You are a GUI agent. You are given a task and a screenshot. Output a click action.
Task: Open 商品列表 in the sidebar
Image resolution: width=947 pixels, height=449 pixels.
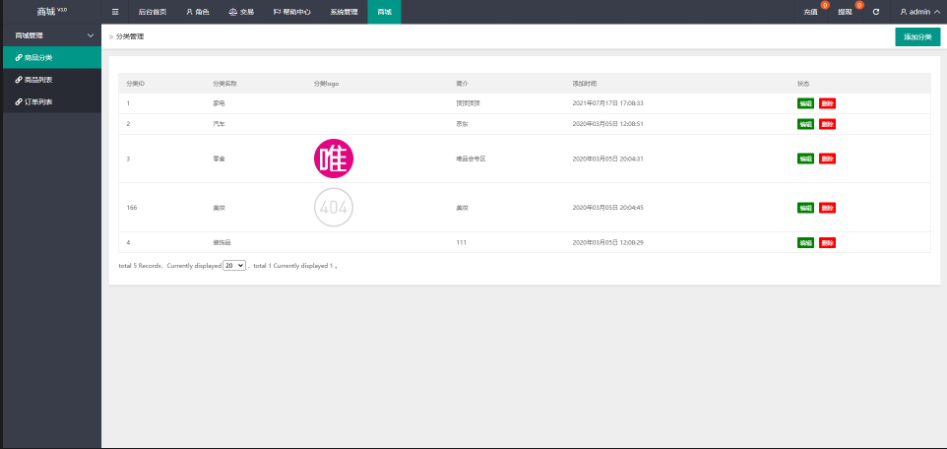coord(51,80)
